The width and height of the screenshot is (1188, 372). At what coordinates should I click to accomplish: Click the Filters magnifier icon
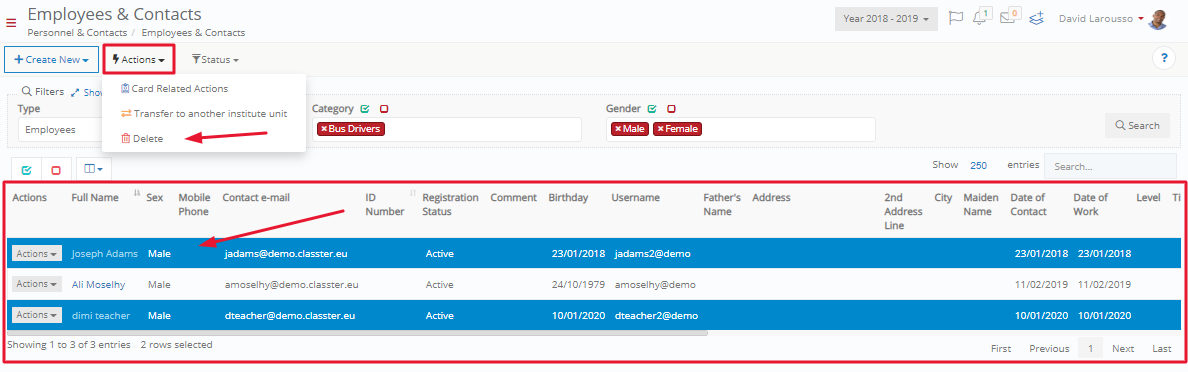pyautogui.click(x=27, y=91)
